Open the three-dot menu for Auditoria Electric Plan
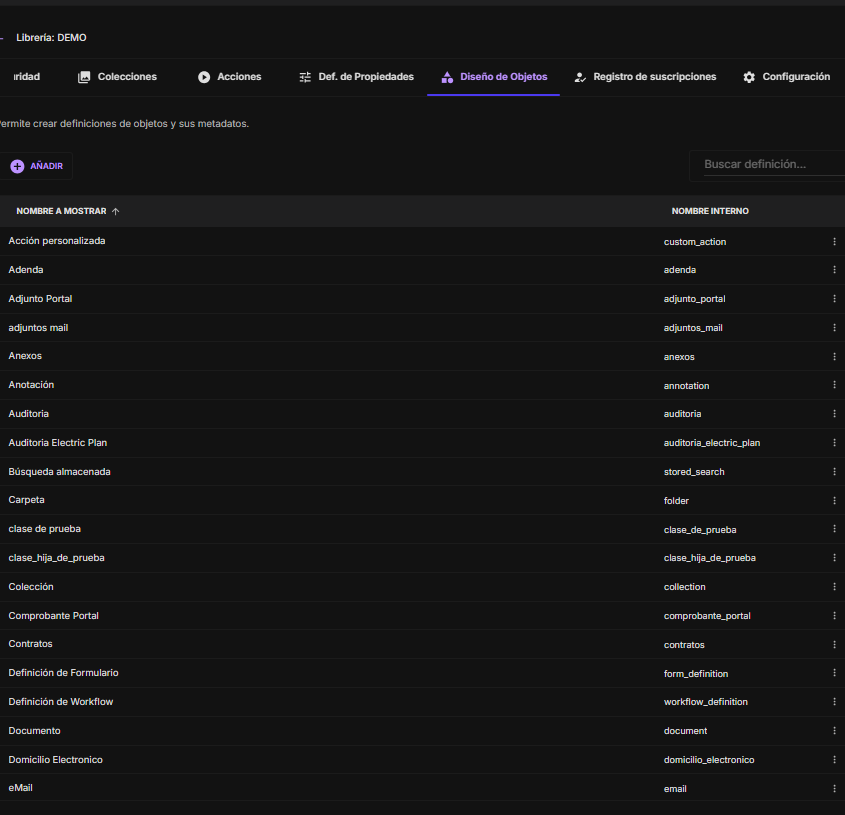The width and height of the screenshot is (845, 815). tap(834, 443)
